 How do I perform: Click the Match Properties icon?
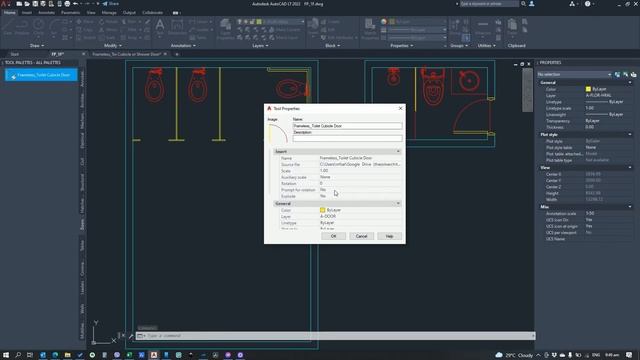370,29
